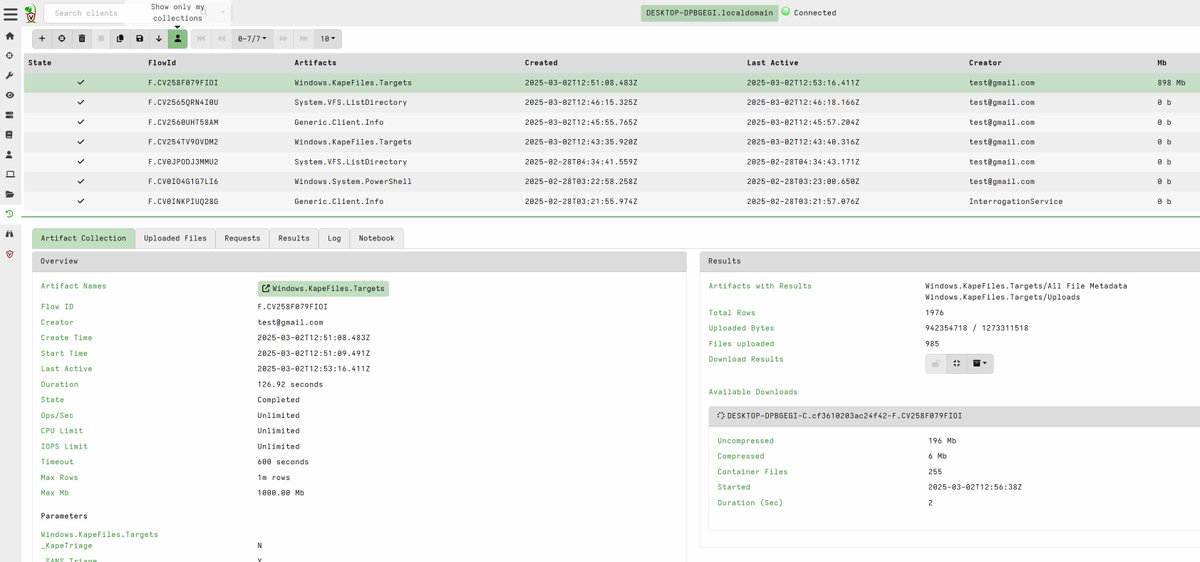The height and width of the screenshot is (562, 1200).
Task: Sort by the Last Active column header
Action: 772,63
